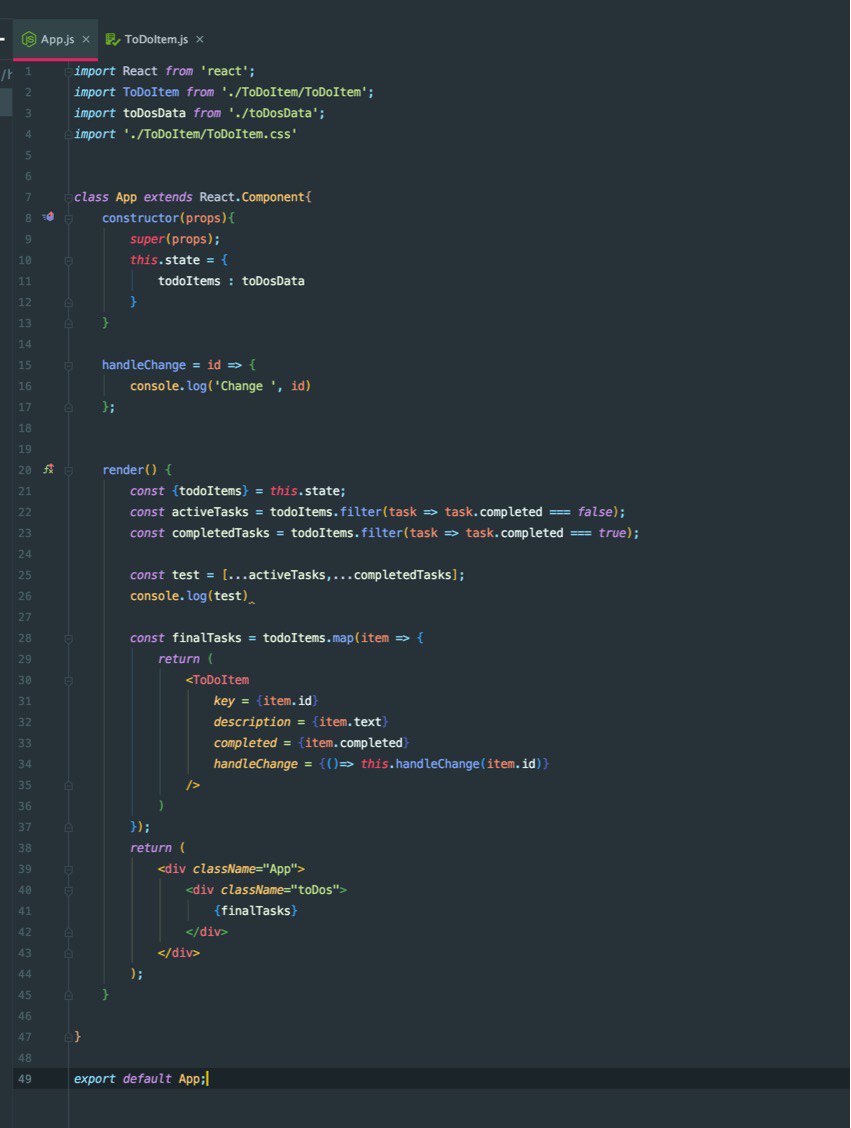
Task: Click the ToDoItem.js tab file icon
Action: tap(112, 39)
